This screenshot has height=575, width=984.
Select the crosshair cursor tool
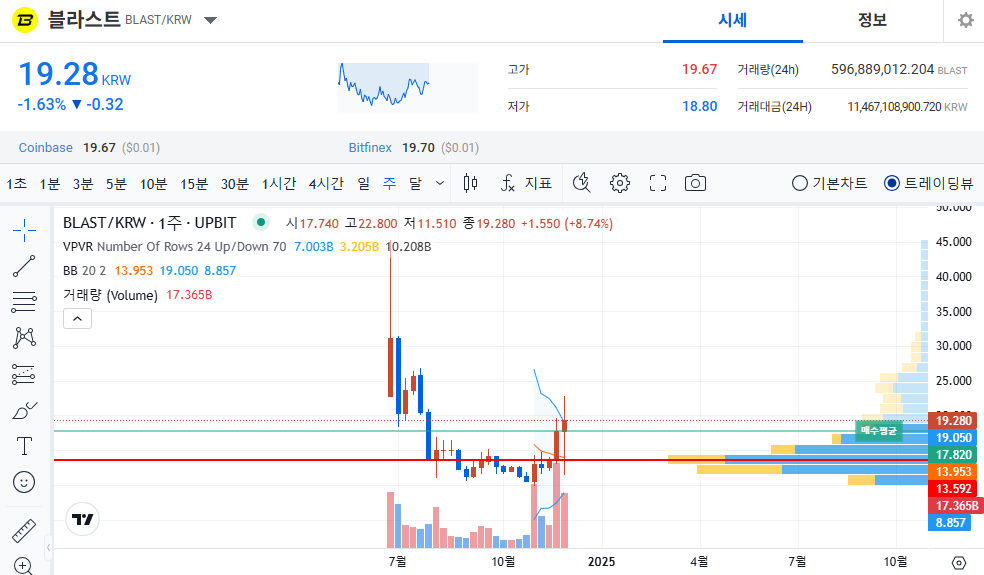[x=24, y=230]
